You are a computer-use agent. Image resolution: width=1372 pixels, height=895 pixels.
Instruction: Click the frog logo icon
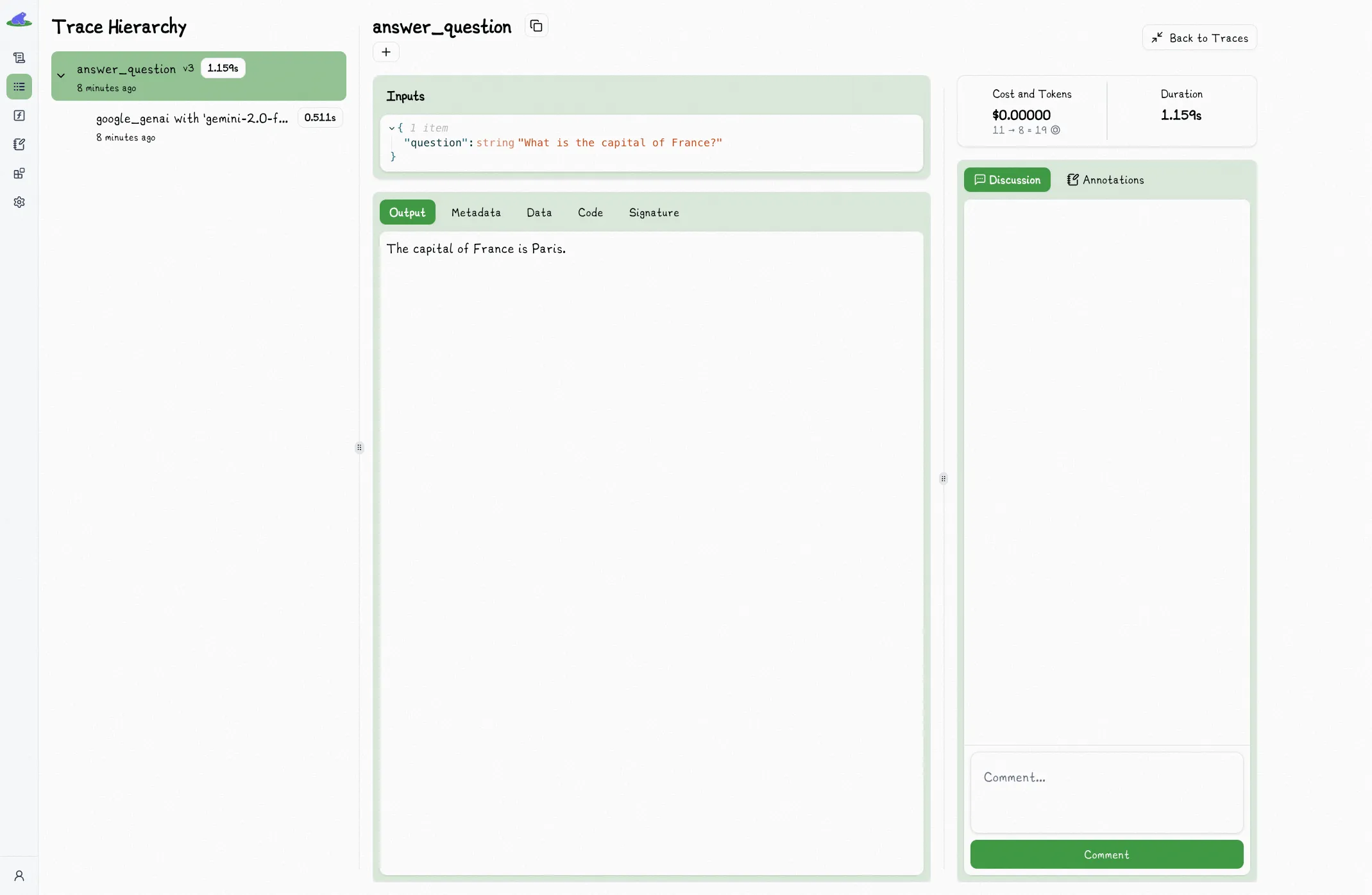click(19, 20)
